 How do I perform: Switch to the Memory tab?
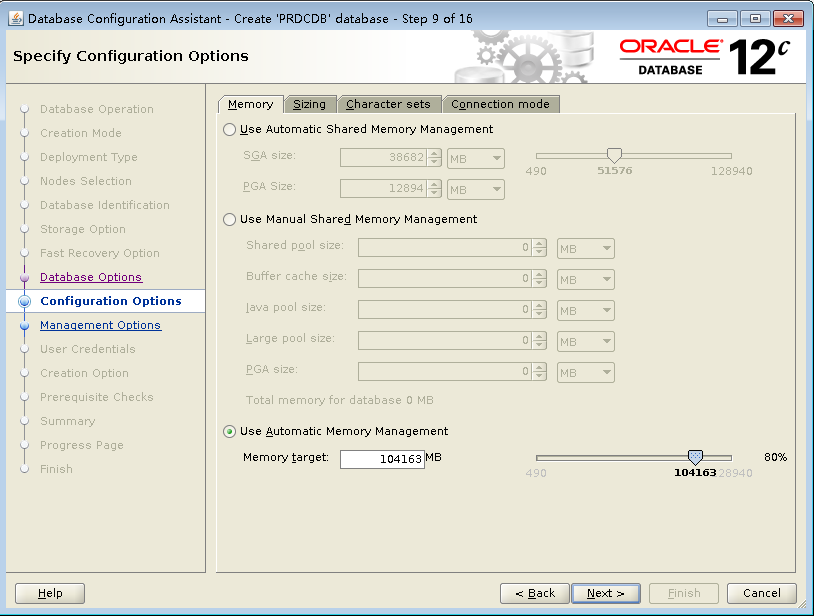point(250,104)
